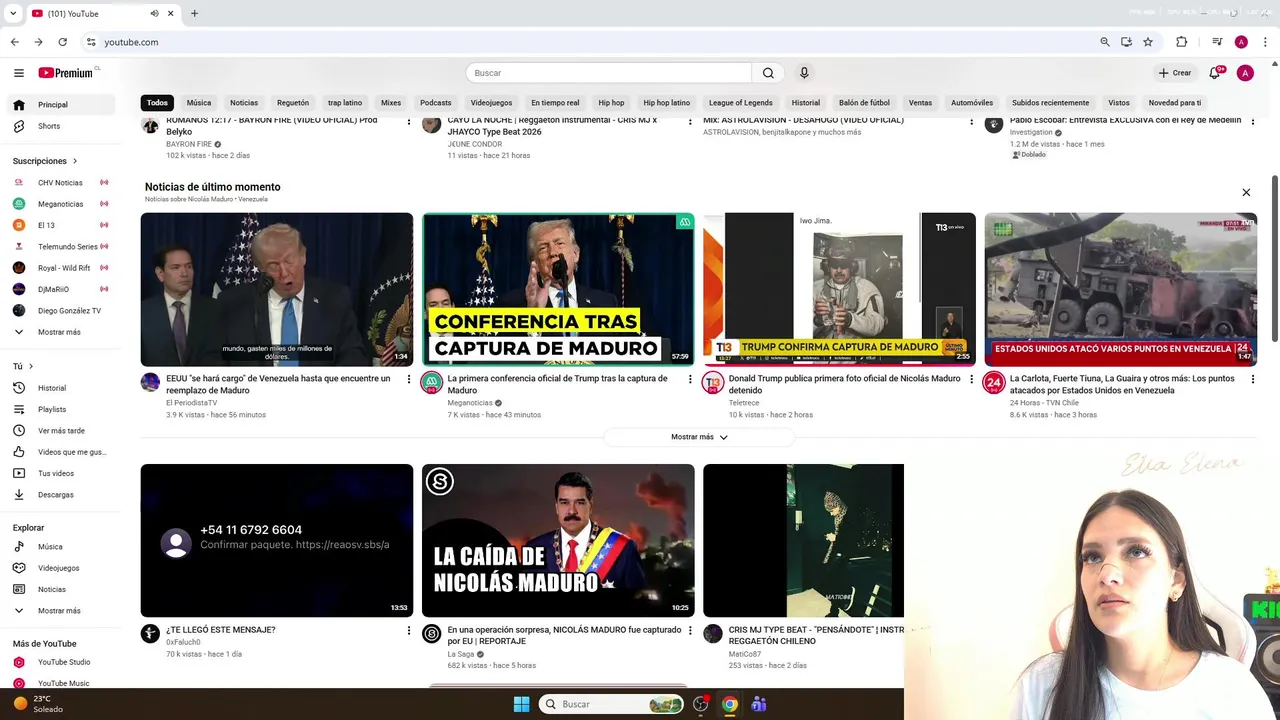The image size is (1280, 720).
Task: Open CHV Noticias subscription
Action: [60, 183]
